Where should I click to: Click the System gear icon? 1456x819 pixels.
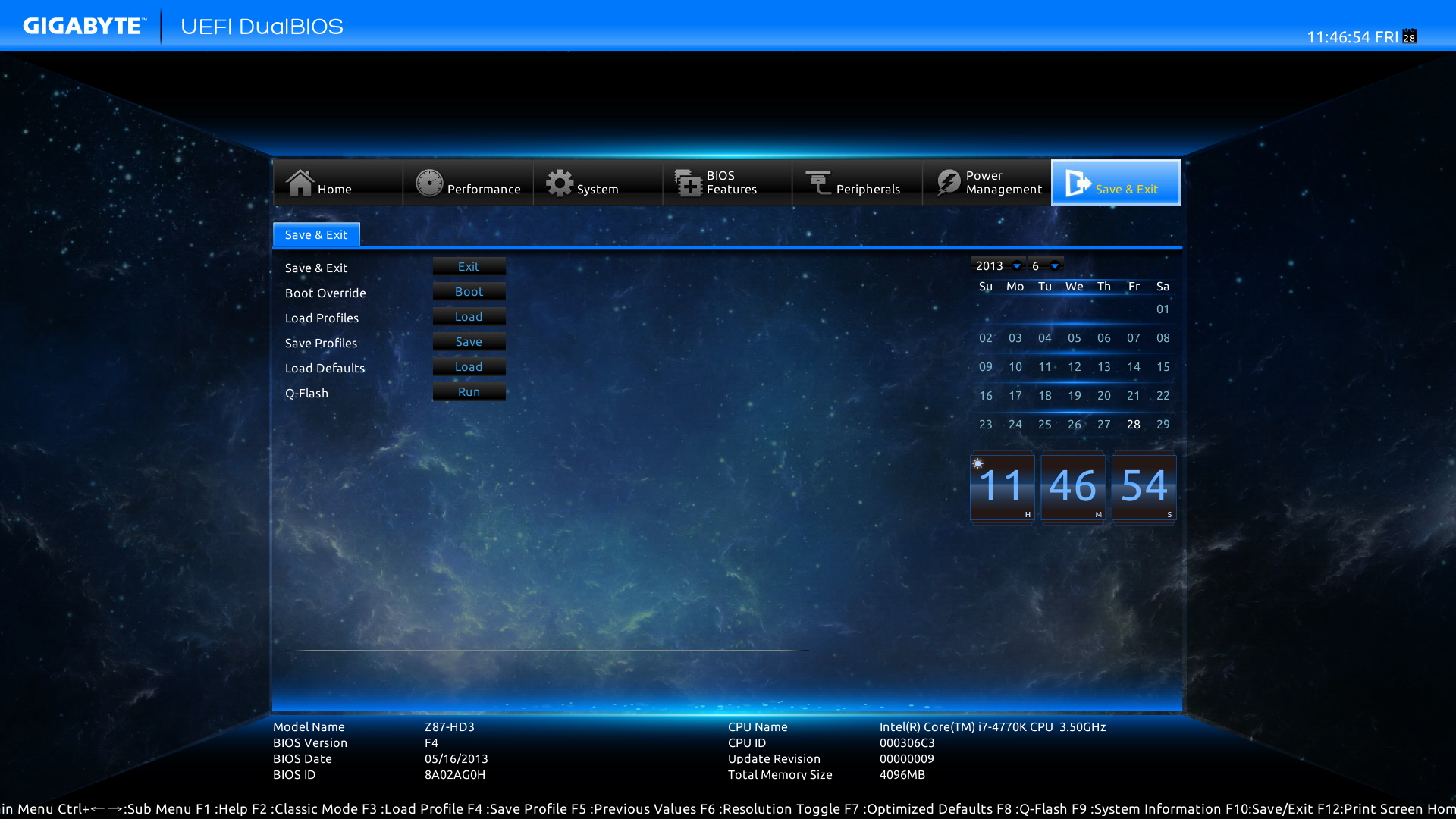click(x=561, y=182)
